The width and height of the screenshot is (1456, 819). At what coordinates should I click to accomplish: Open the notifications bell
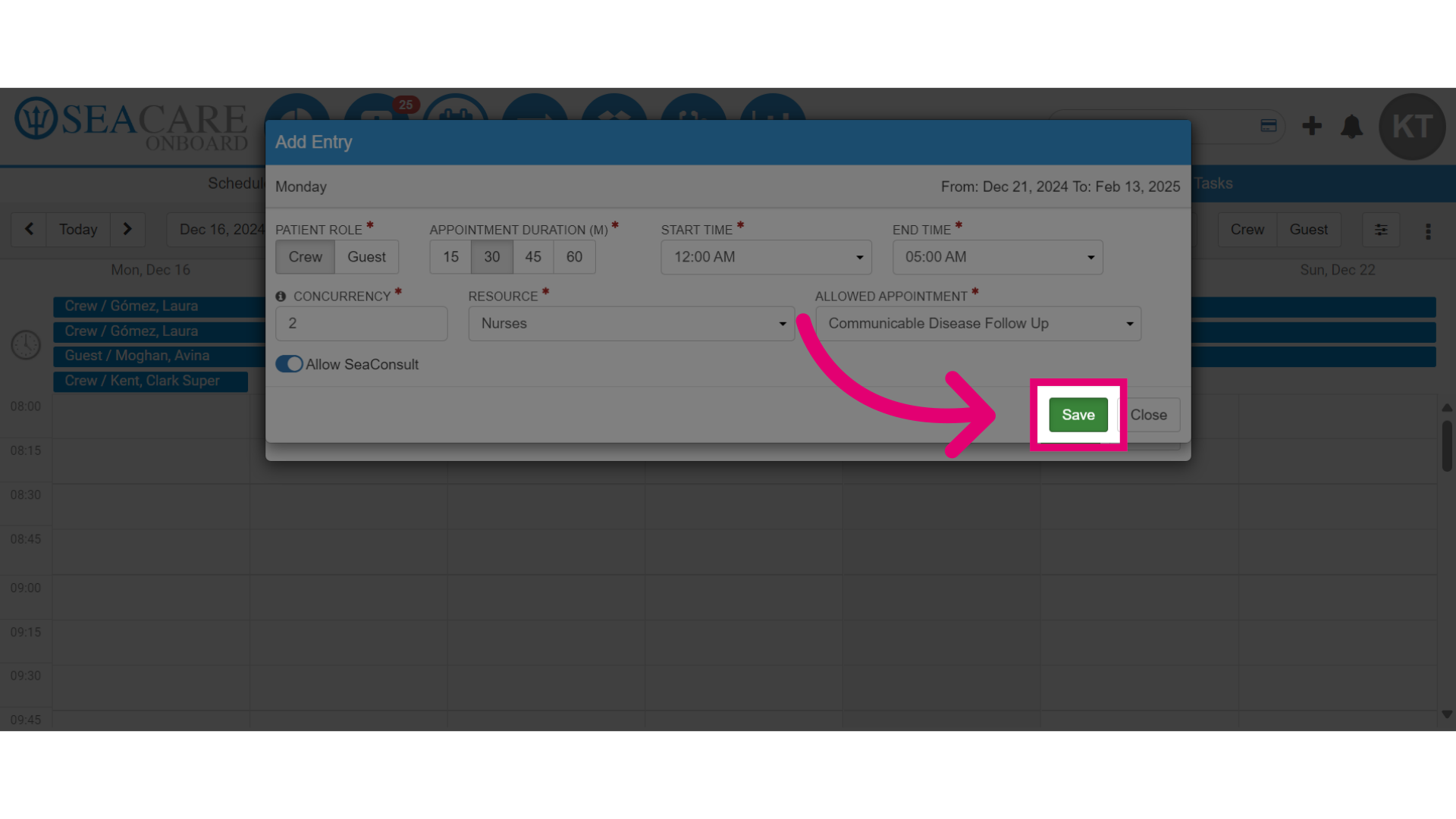1351,126
